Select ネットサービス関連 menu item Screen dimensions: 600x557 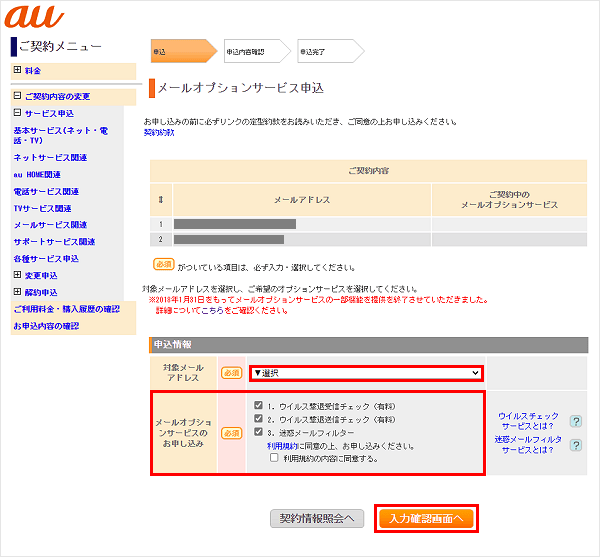[50, 157]
